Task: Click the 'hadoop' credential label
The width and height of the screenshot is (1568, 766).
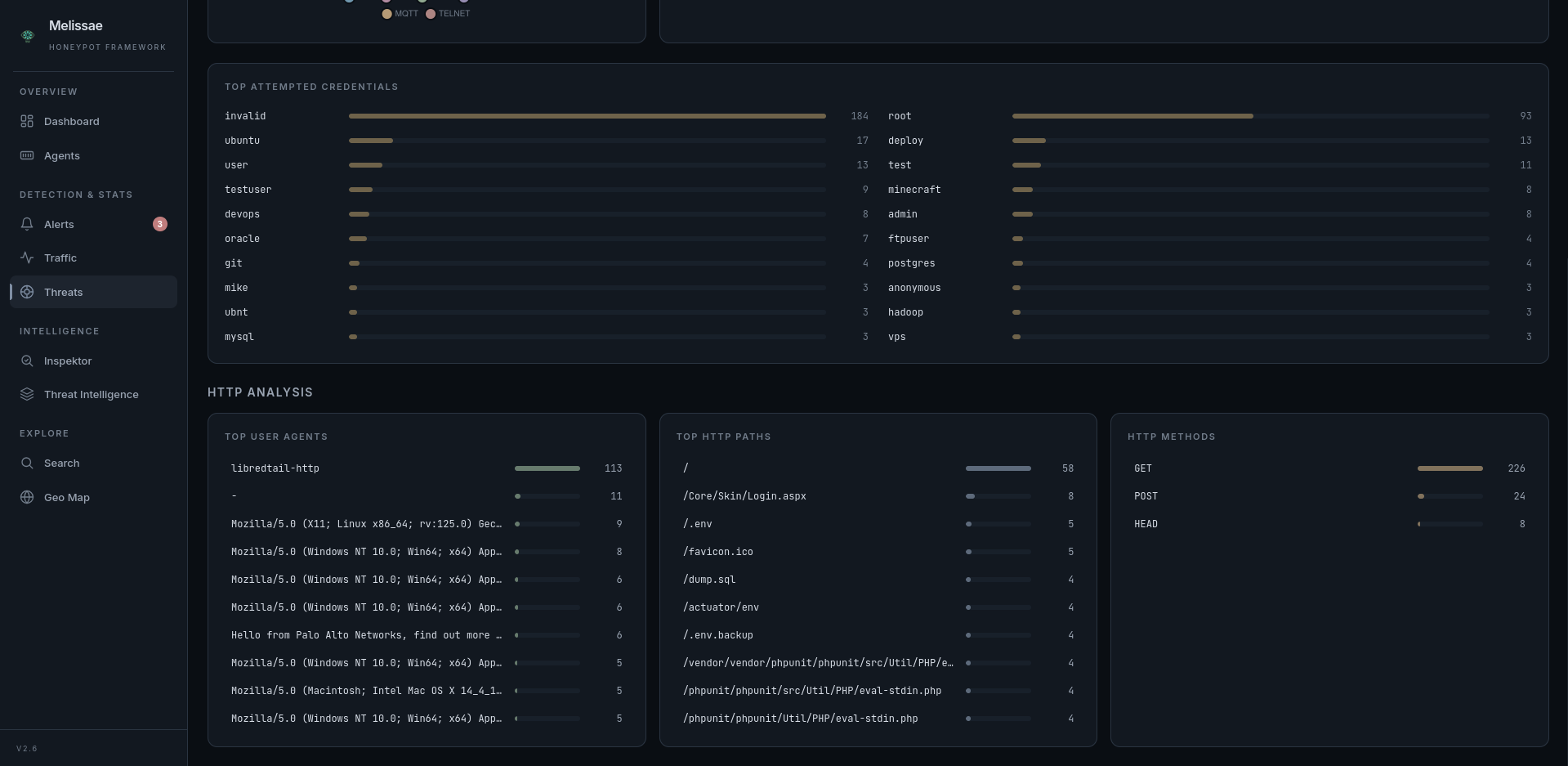Action: (x=905, y=312)
